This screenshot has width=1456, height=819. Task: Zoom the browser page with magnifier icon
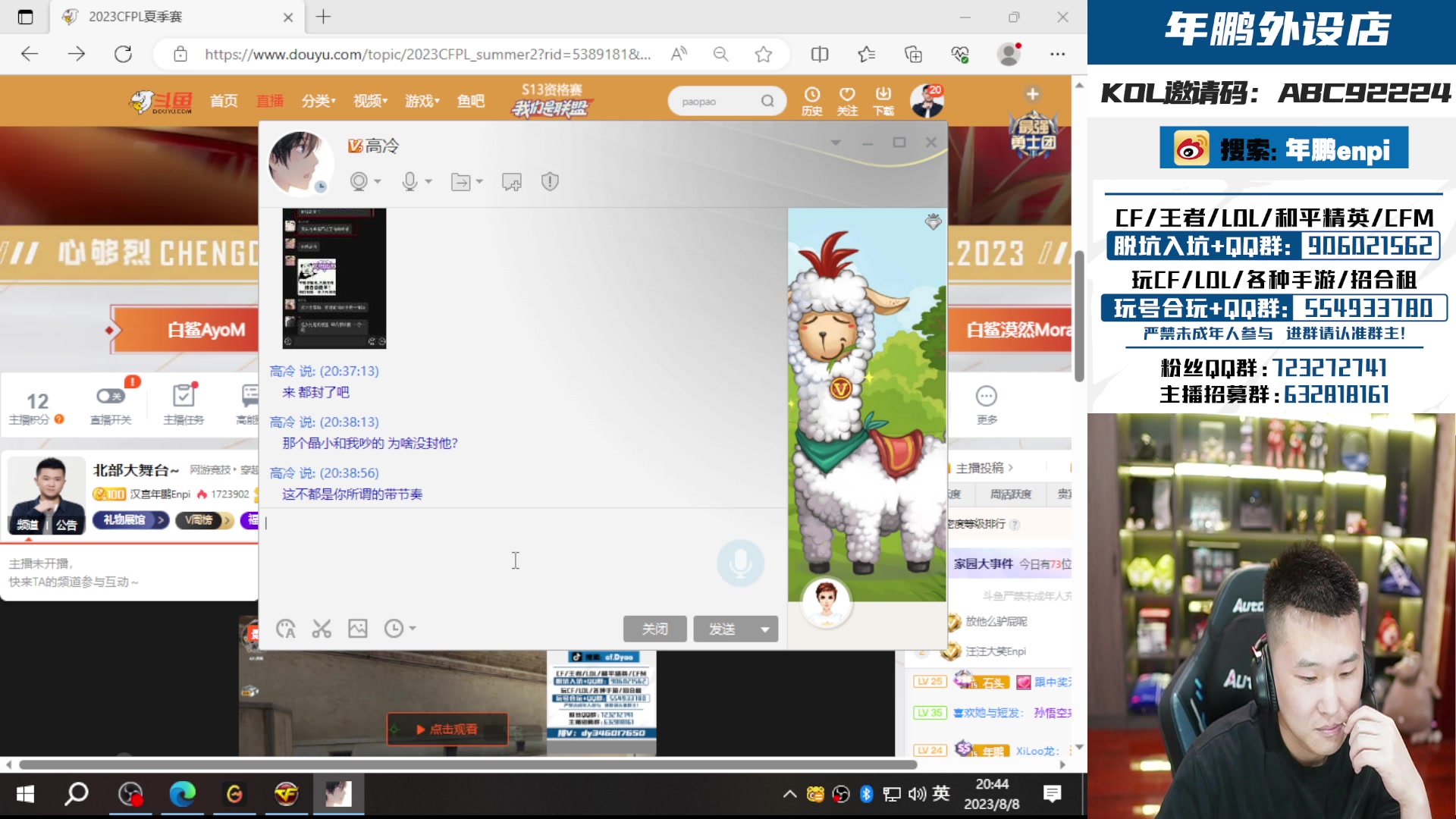720,54
